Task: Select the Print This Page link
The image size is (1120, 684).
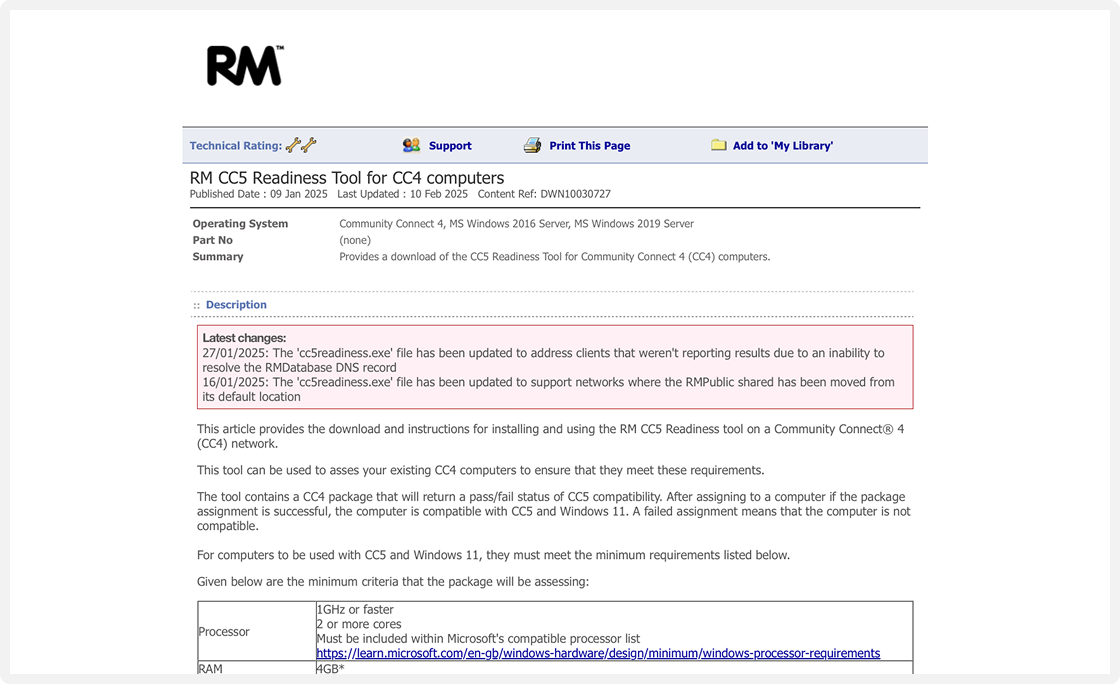Action: click(589, 146)
